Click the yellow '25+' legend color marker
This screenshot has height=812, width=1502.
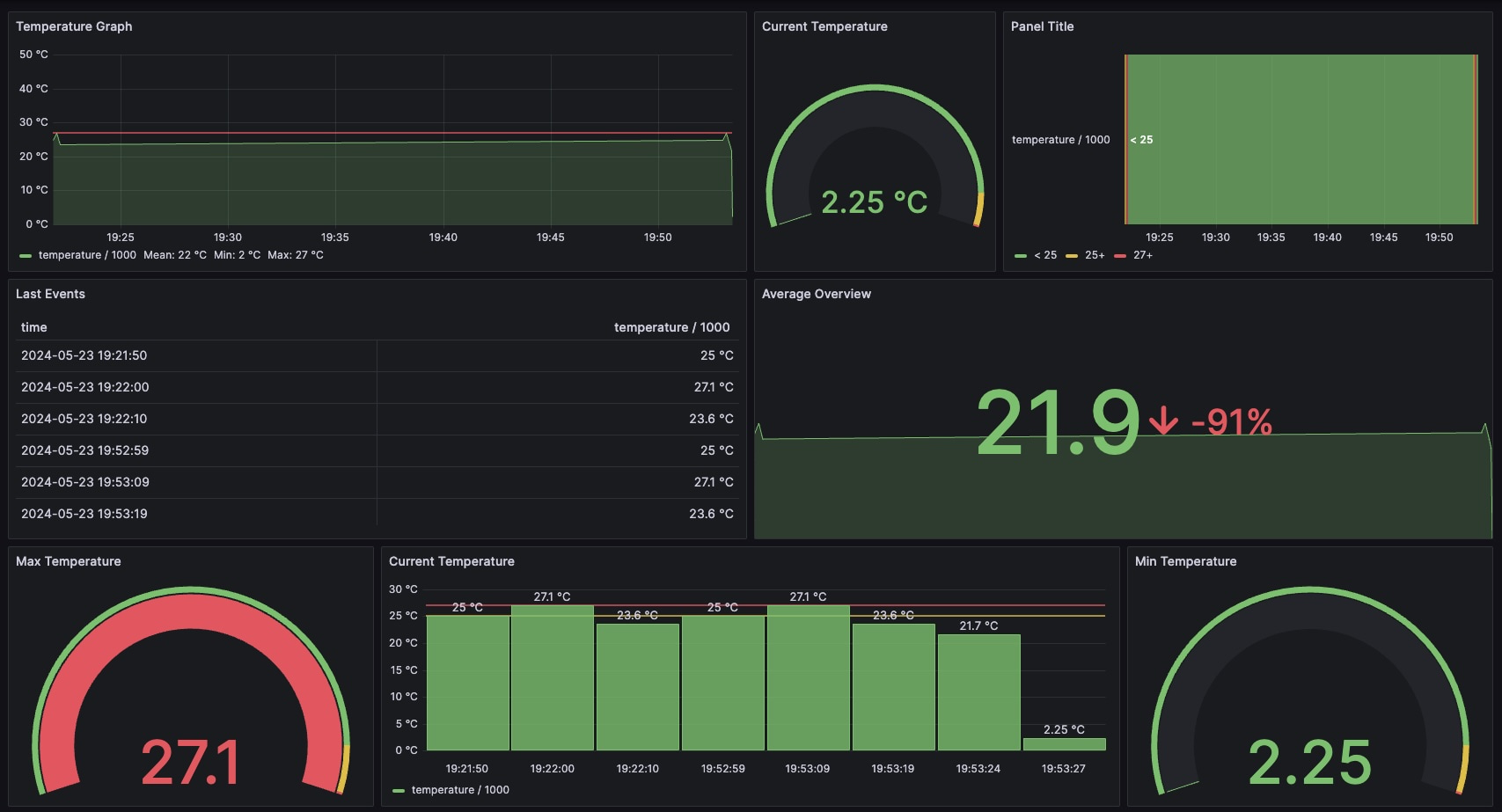(1072, 255)
